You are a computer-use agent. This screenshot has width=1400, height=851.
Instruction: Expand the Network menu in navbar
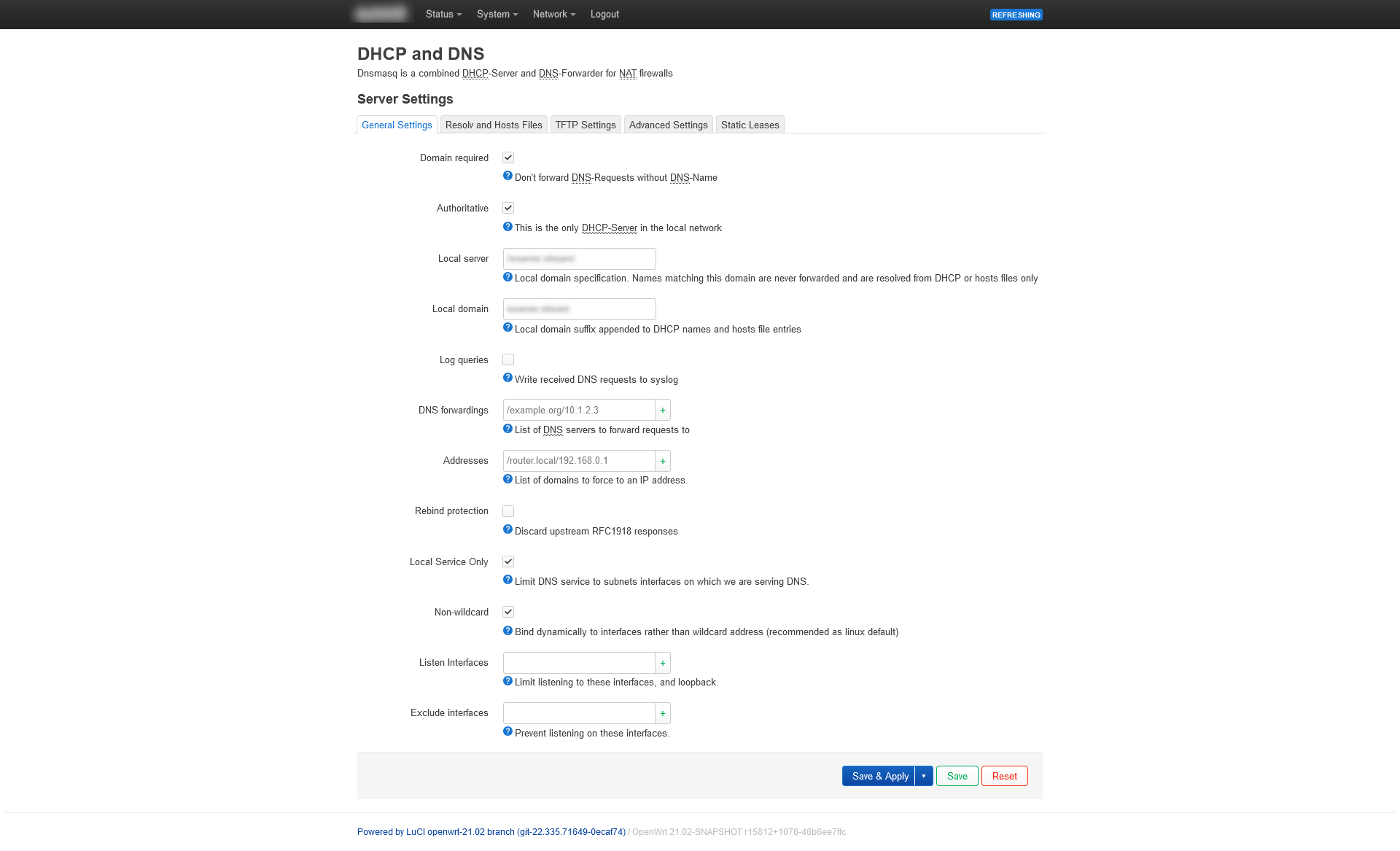553,14
